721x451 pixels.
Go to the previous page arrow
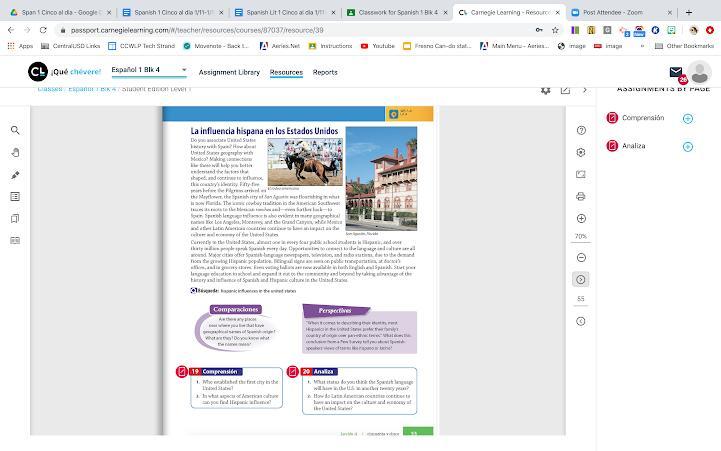click(x=581, y=320)
